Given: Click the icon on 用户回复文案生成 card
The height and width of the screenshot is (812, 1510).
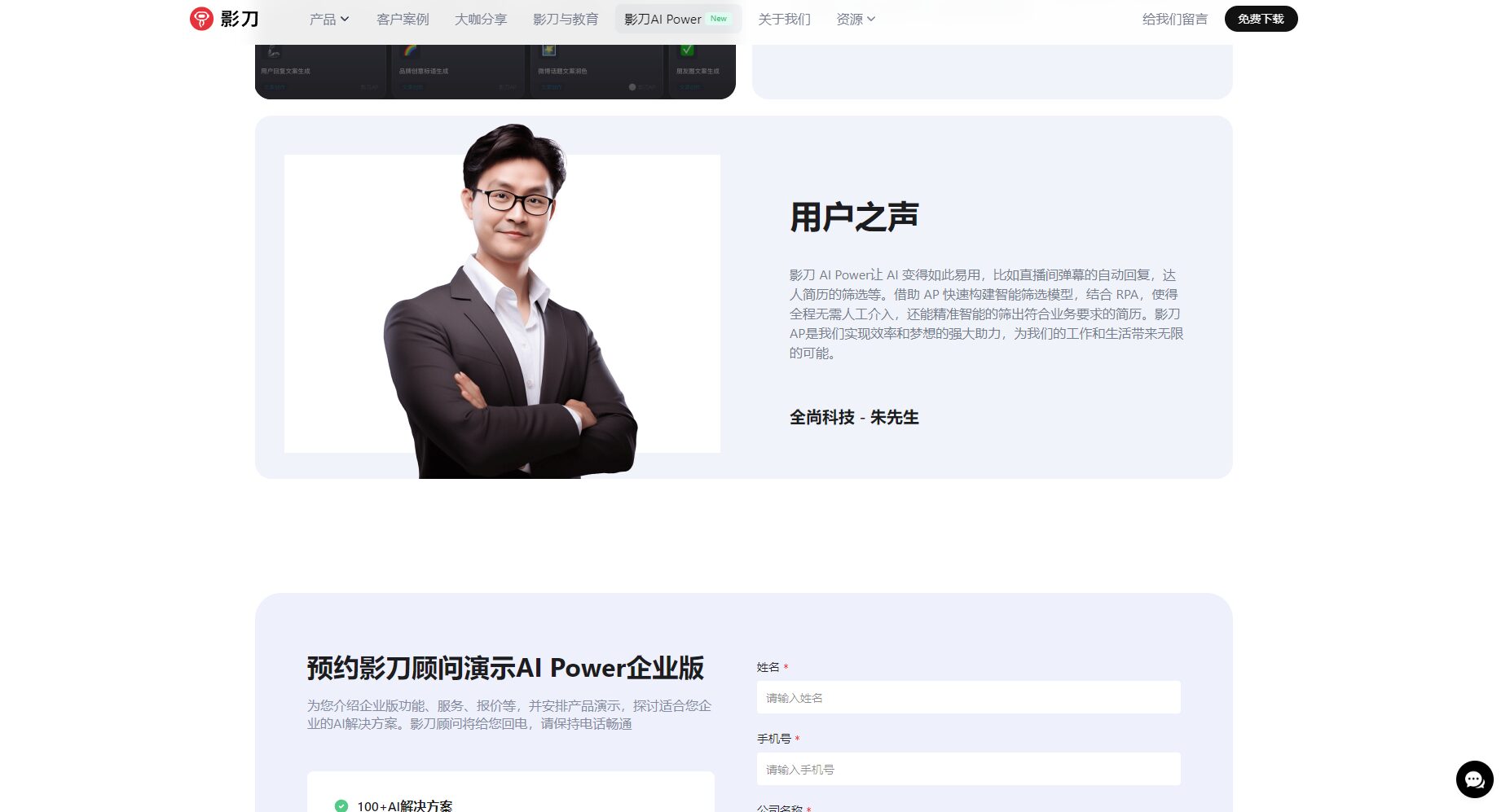Looking at the screenshot, I should pyautogui.click(x=275, y=52).
